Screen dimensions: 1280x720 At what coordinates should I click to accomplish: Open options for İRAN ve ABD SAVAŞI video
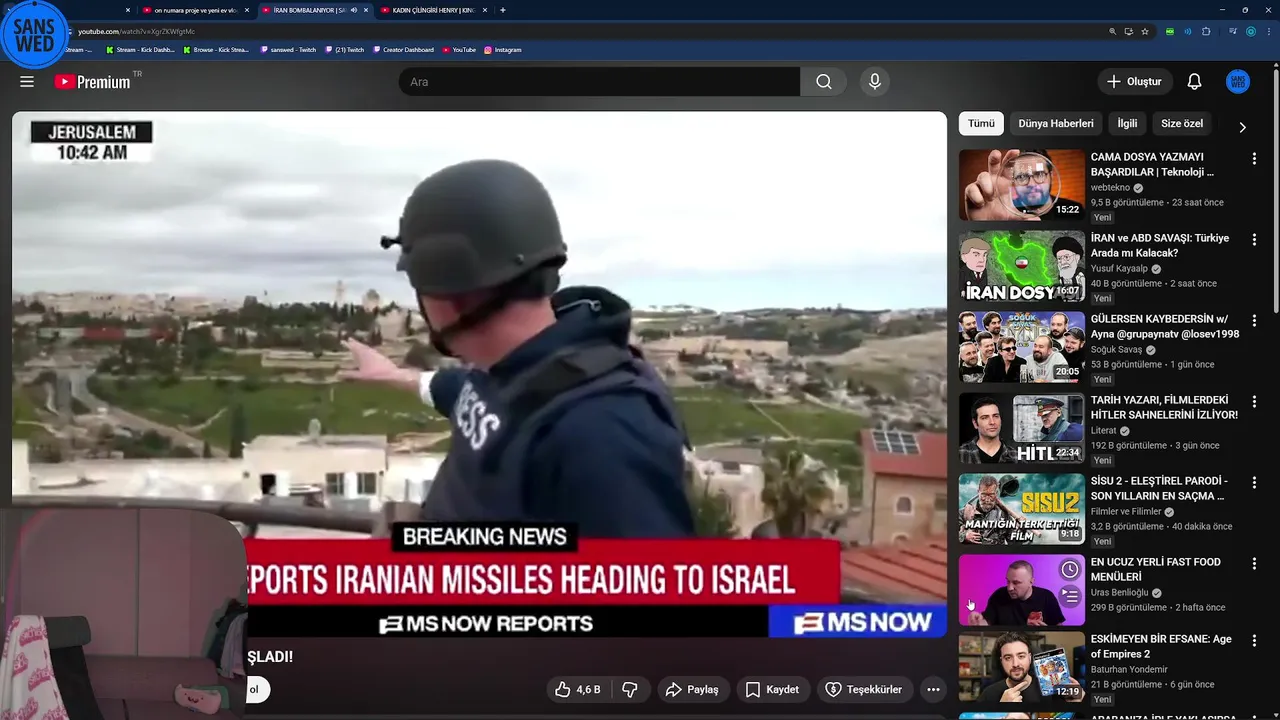click(1254, 239)
